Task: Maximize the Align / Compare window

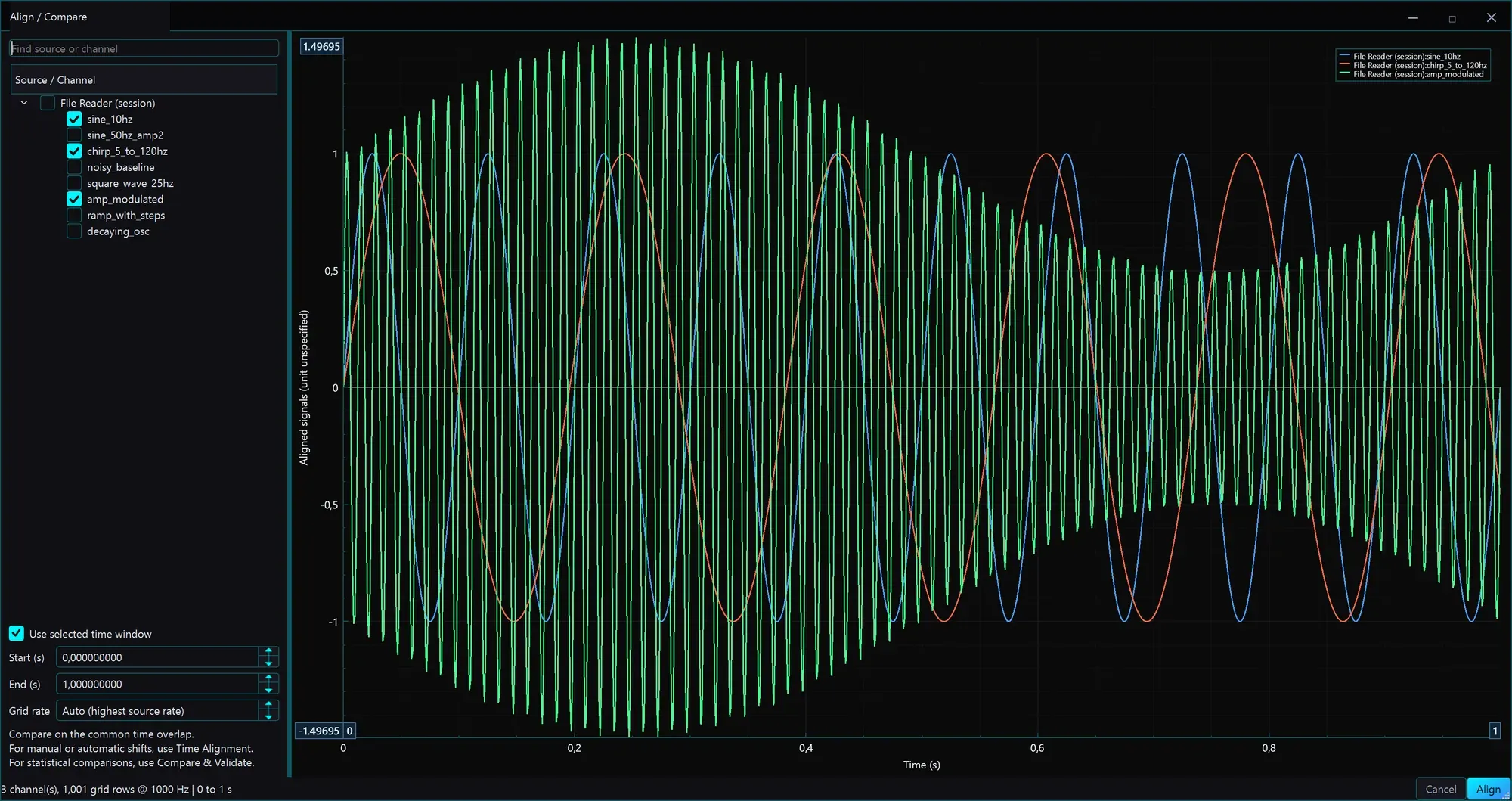Action: (1452, 17)
